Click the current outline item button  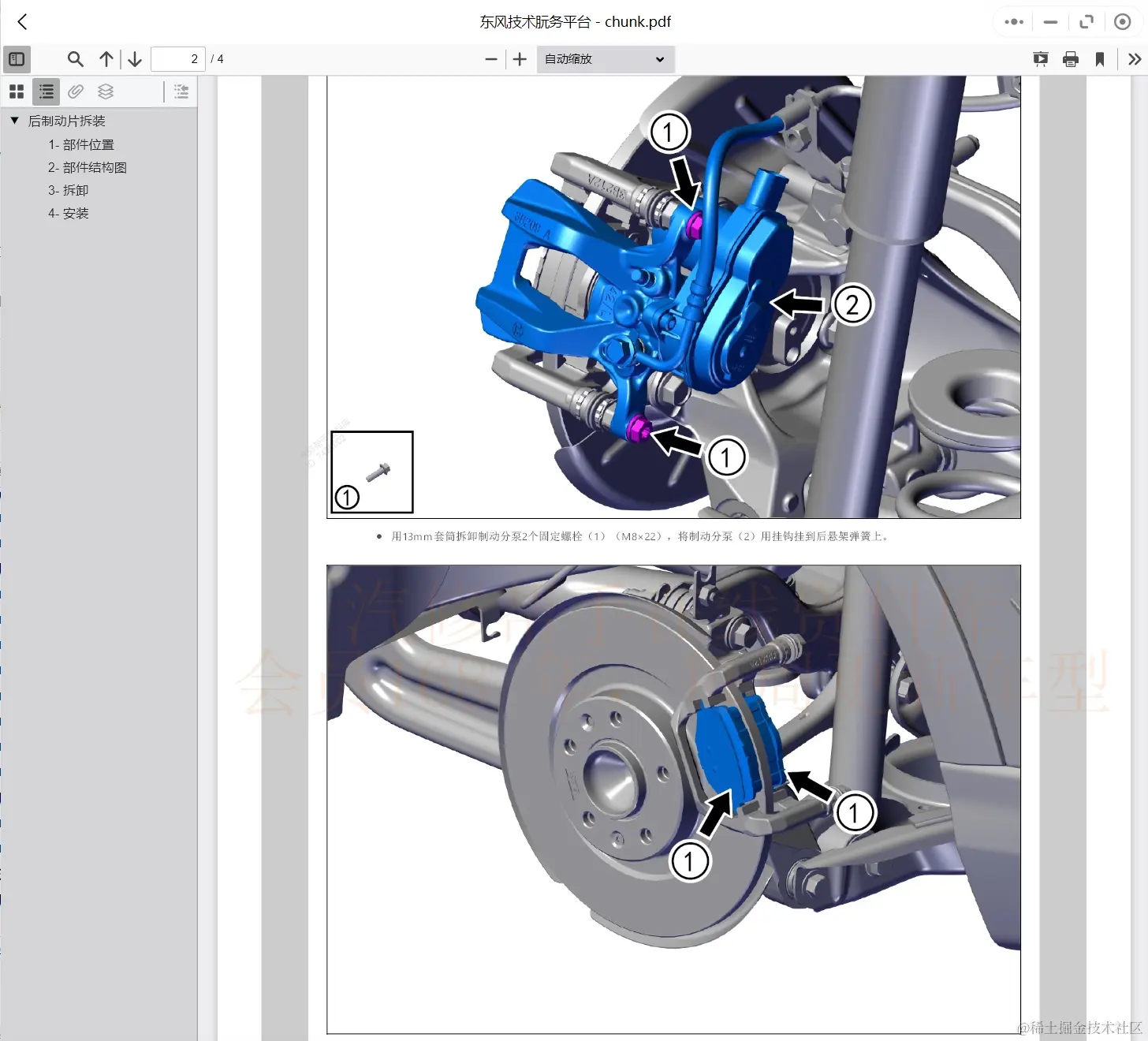point(181,91)
